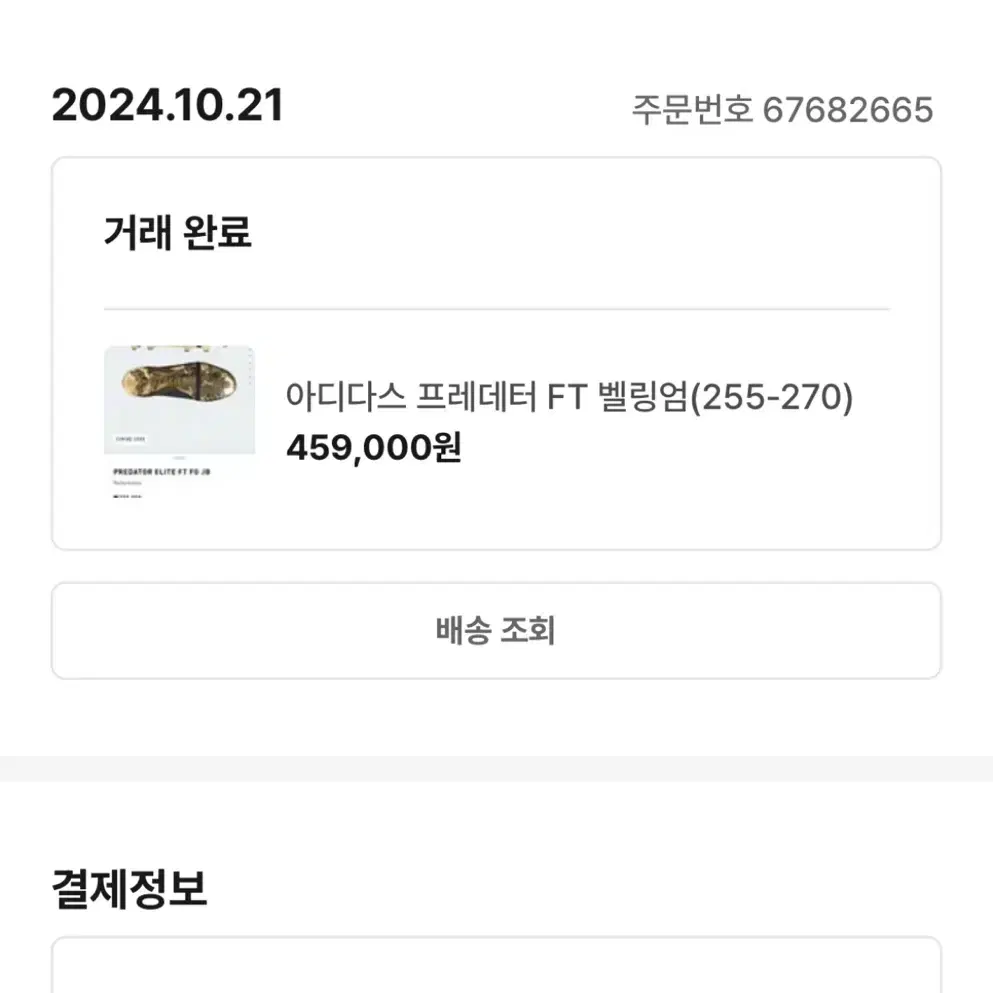Select the PREDATOR ELITE FT FG JB caption
This screenshot has width=993, height=993.
coord(161,472)
